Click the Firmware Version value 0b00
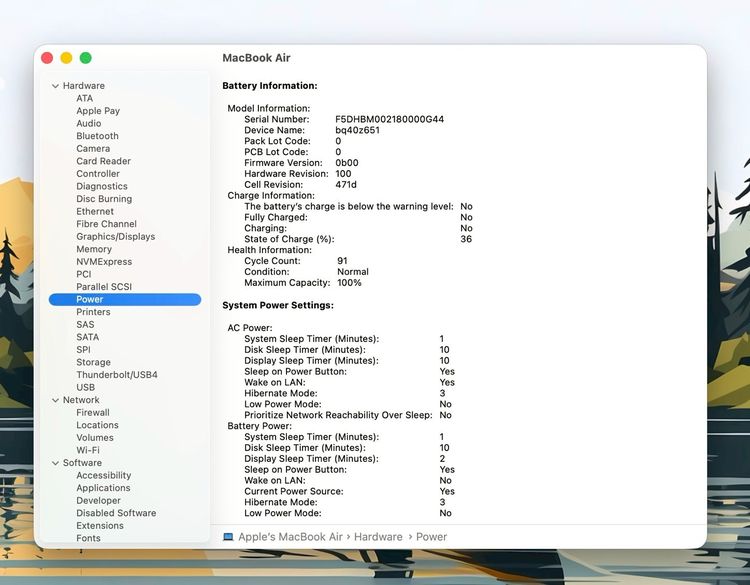 coord(347,163)
